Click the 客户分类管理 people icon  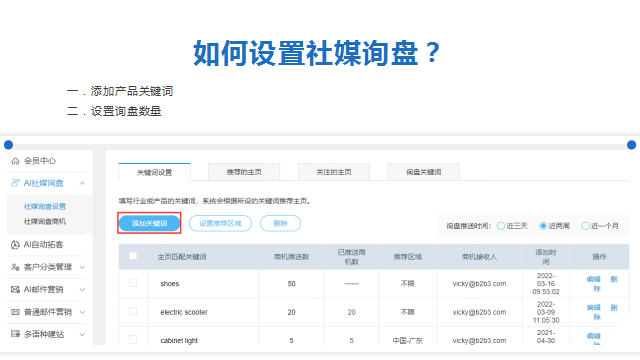click(15, 267)
